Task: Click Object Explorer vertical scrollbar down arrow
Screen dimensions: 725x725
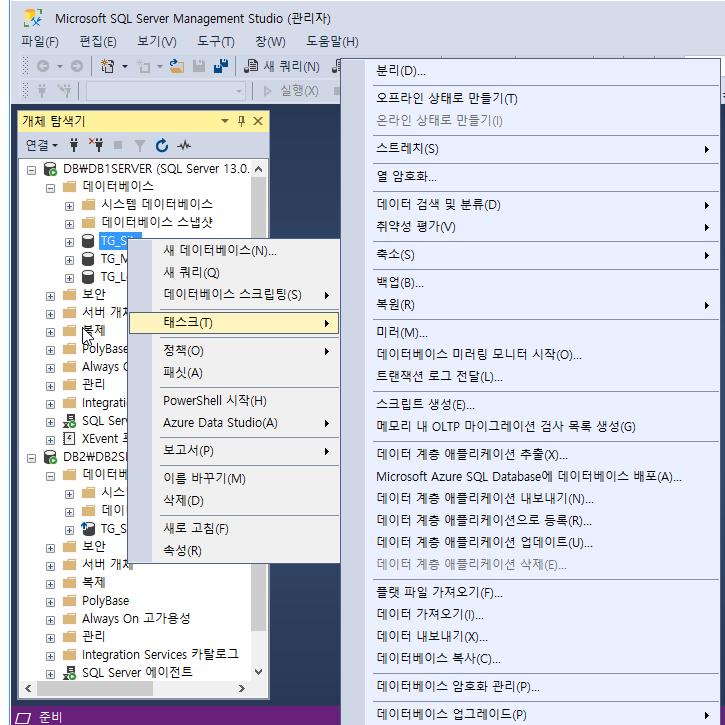Action: (259, 672)
